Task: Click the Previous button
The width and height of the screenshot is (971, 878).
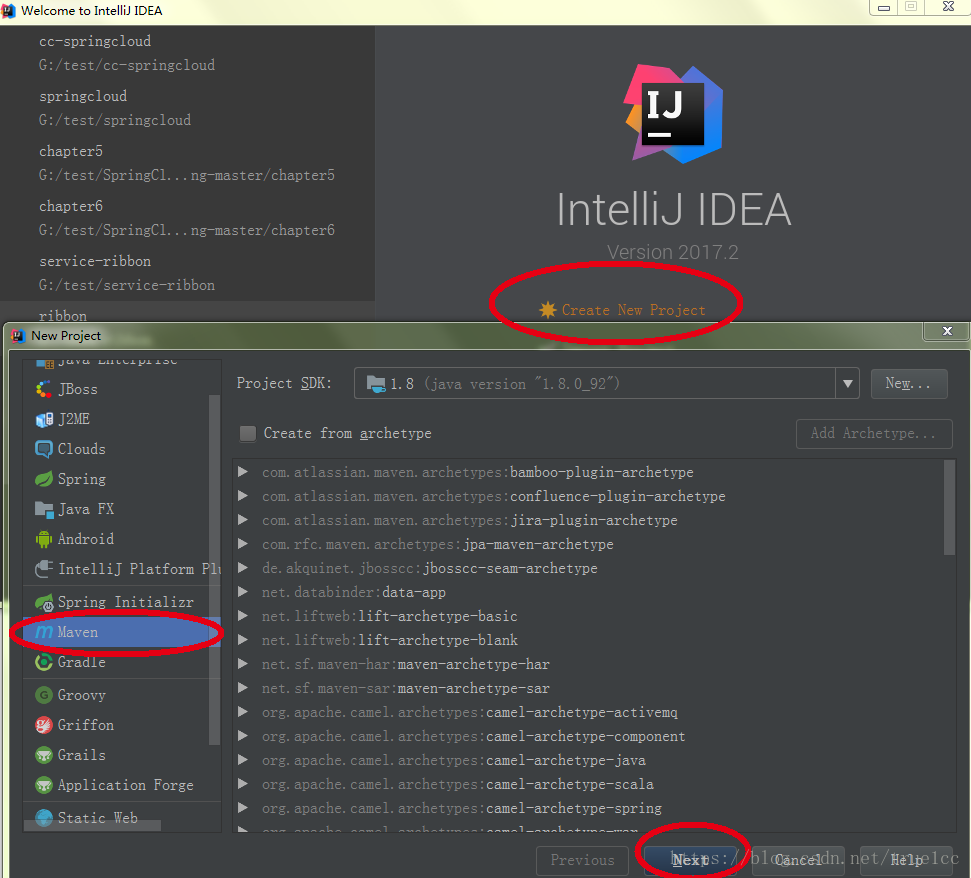Action: tap(582, 860)
